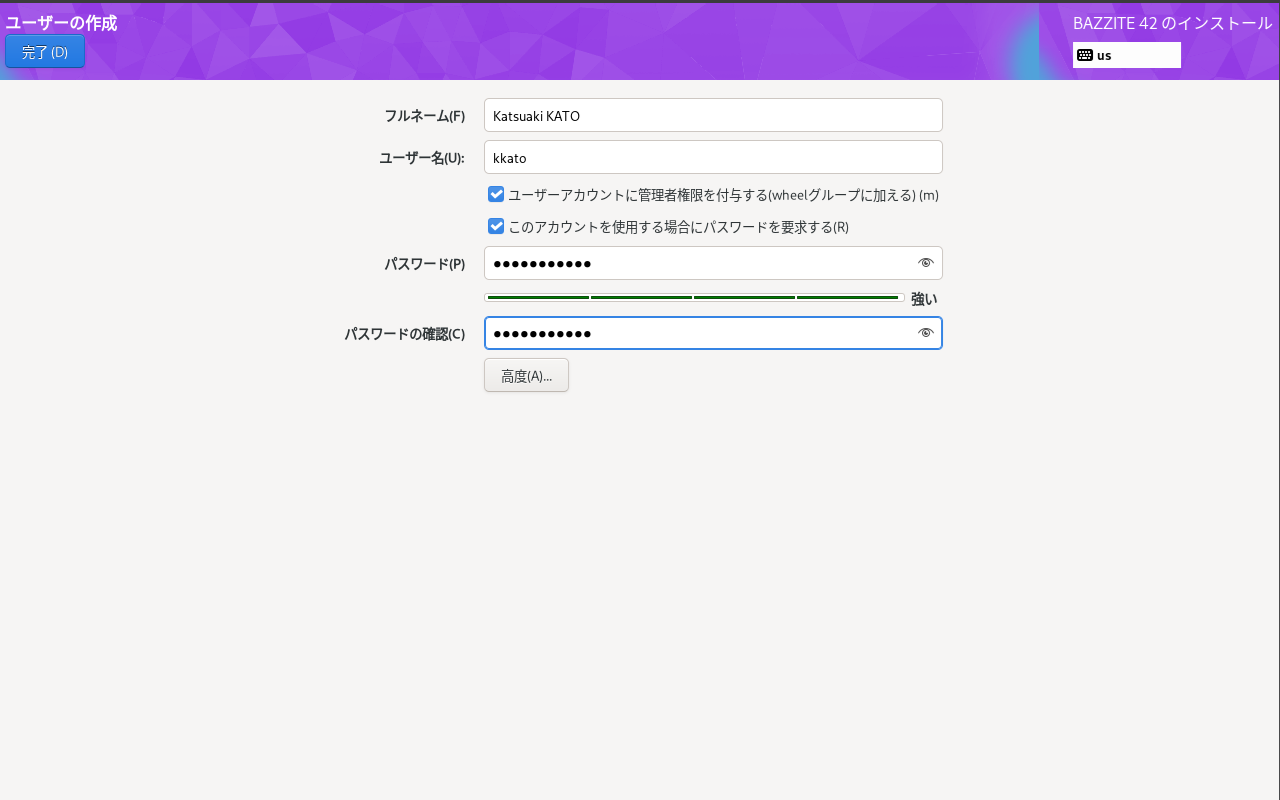Open the 高度(A) advanced settings dialog
The height and width of the screenshot is (800, 1280).
pos(526,375)
